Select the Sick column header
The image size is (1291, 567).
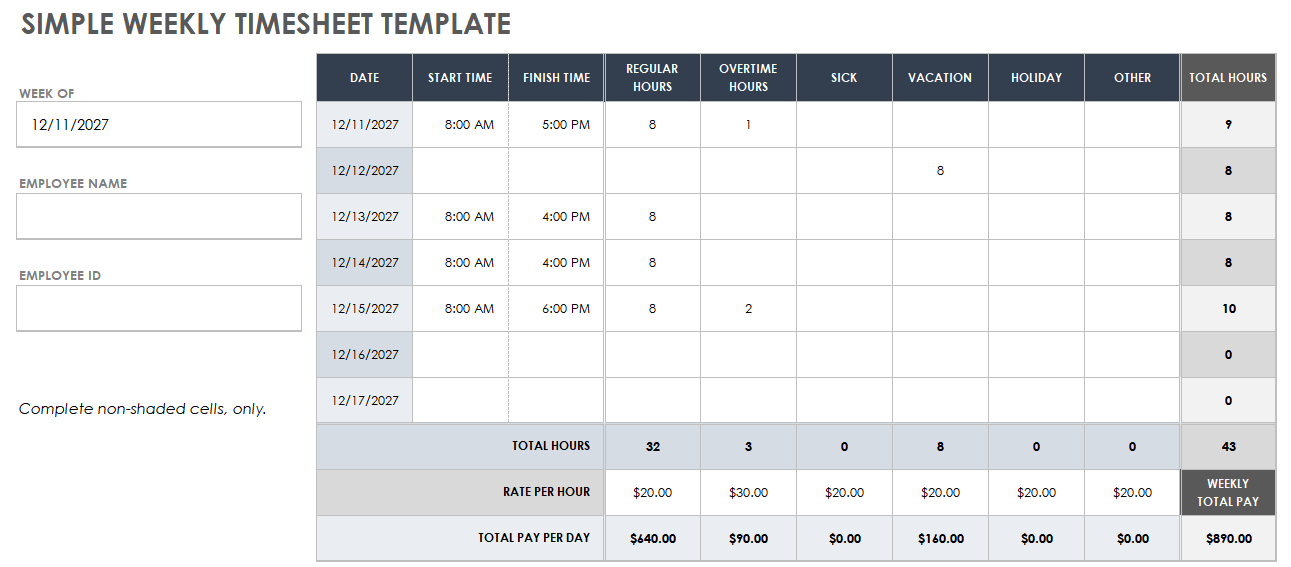[x=844, y=78]
